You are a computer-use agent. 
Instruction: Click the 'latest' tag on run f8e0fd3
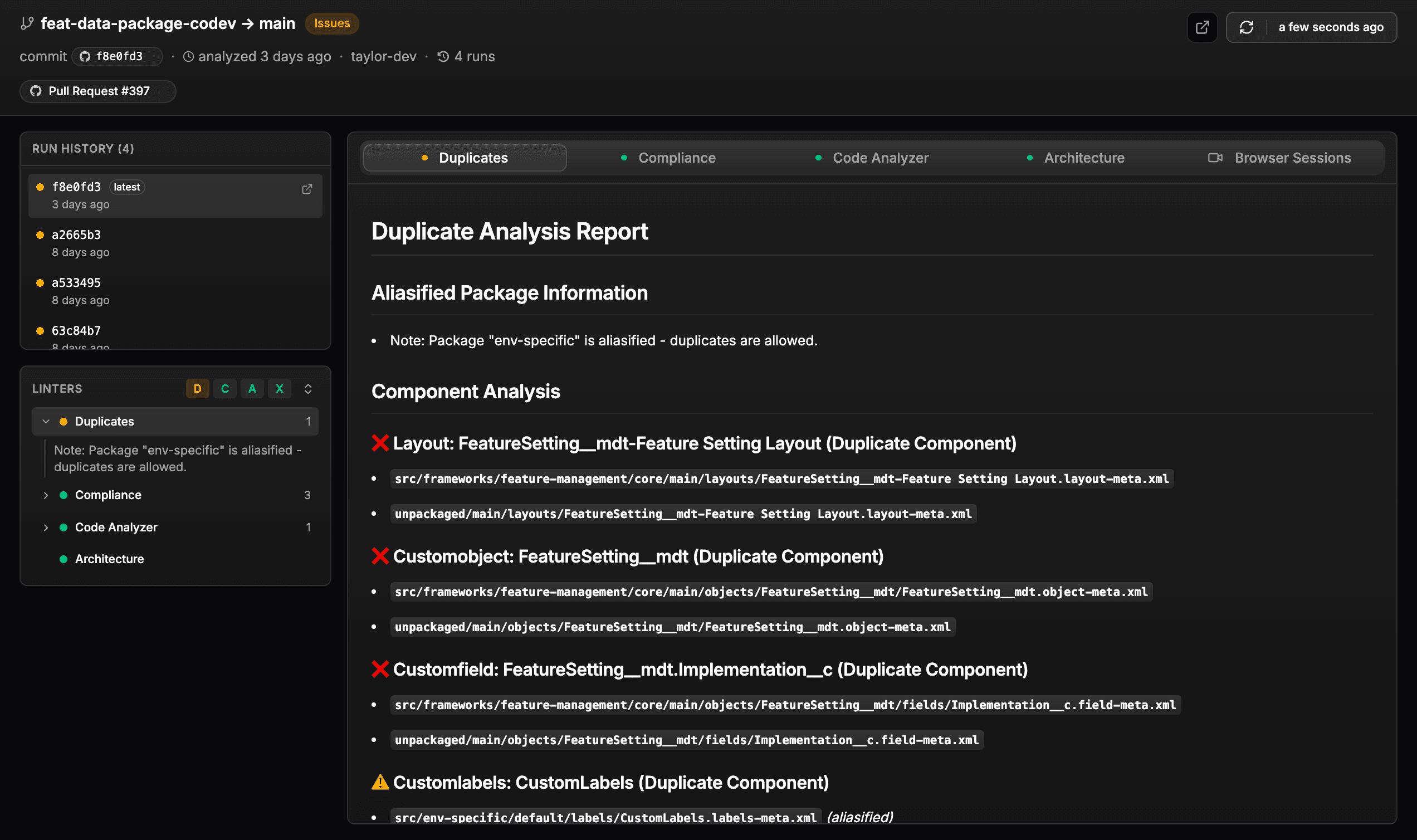point(127,187)
